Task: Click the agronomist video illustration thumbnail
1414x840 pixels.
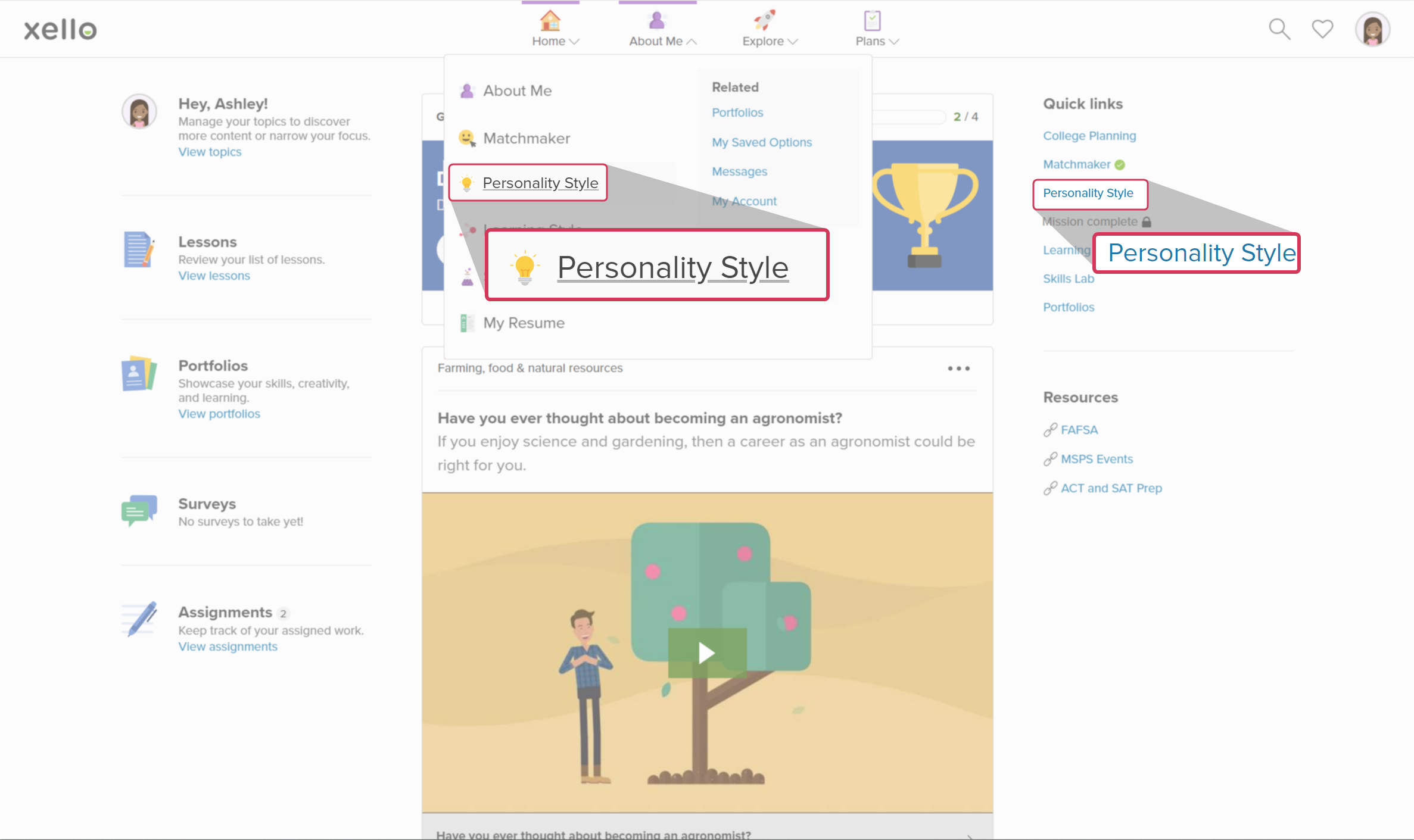Action: (707, 652)
